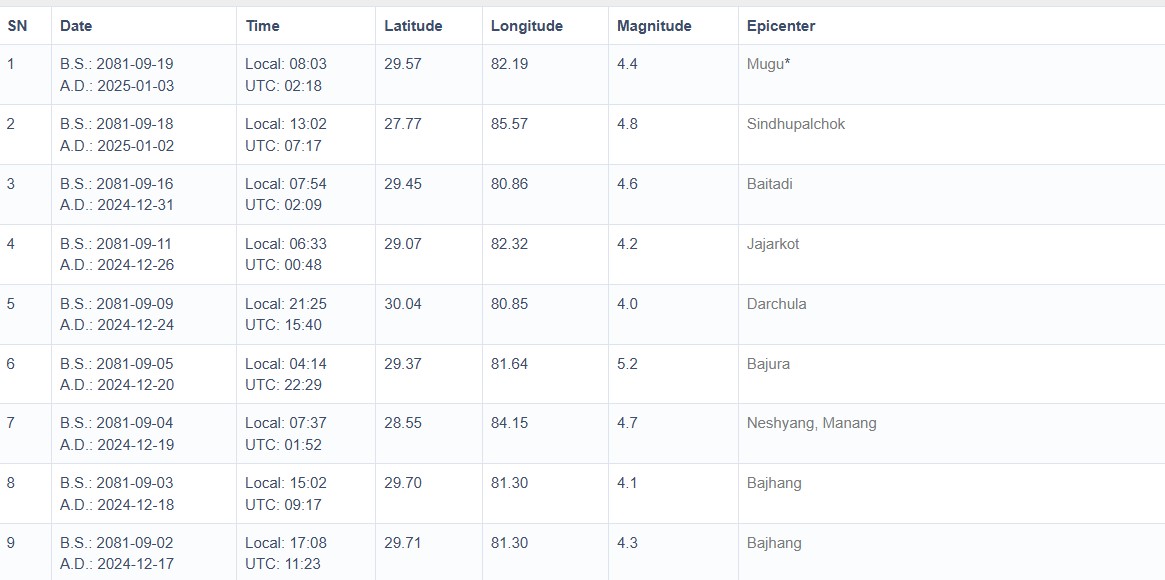Viewport: 1165px width, 580px height.
Task: Click the Epicenter column header
Action: [780, 26]
